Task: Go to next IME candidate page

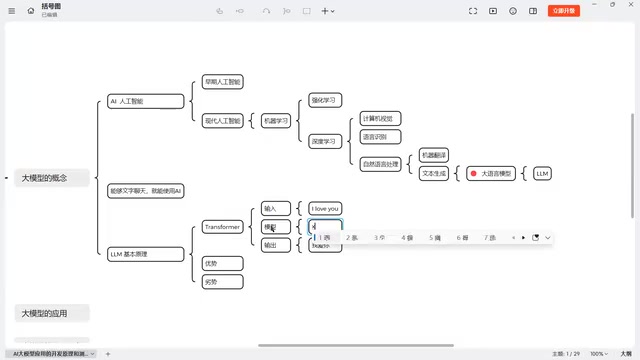Action: click(523, 238)
